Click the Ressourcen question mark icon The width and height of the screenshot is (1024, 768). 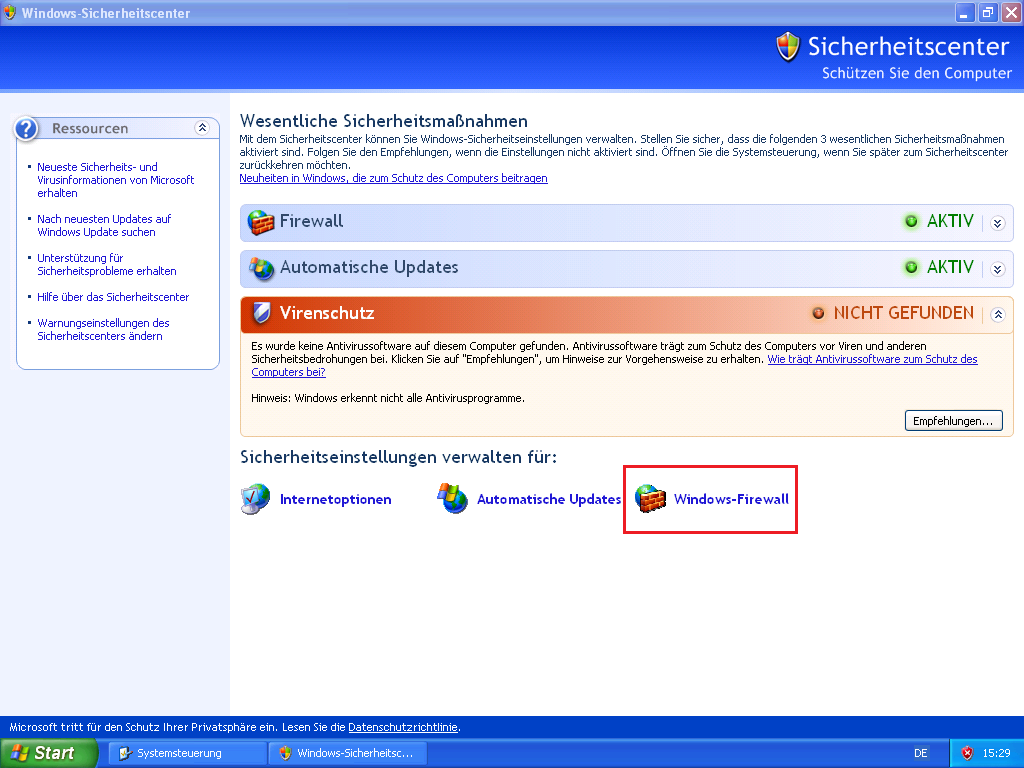coord(26,129)
